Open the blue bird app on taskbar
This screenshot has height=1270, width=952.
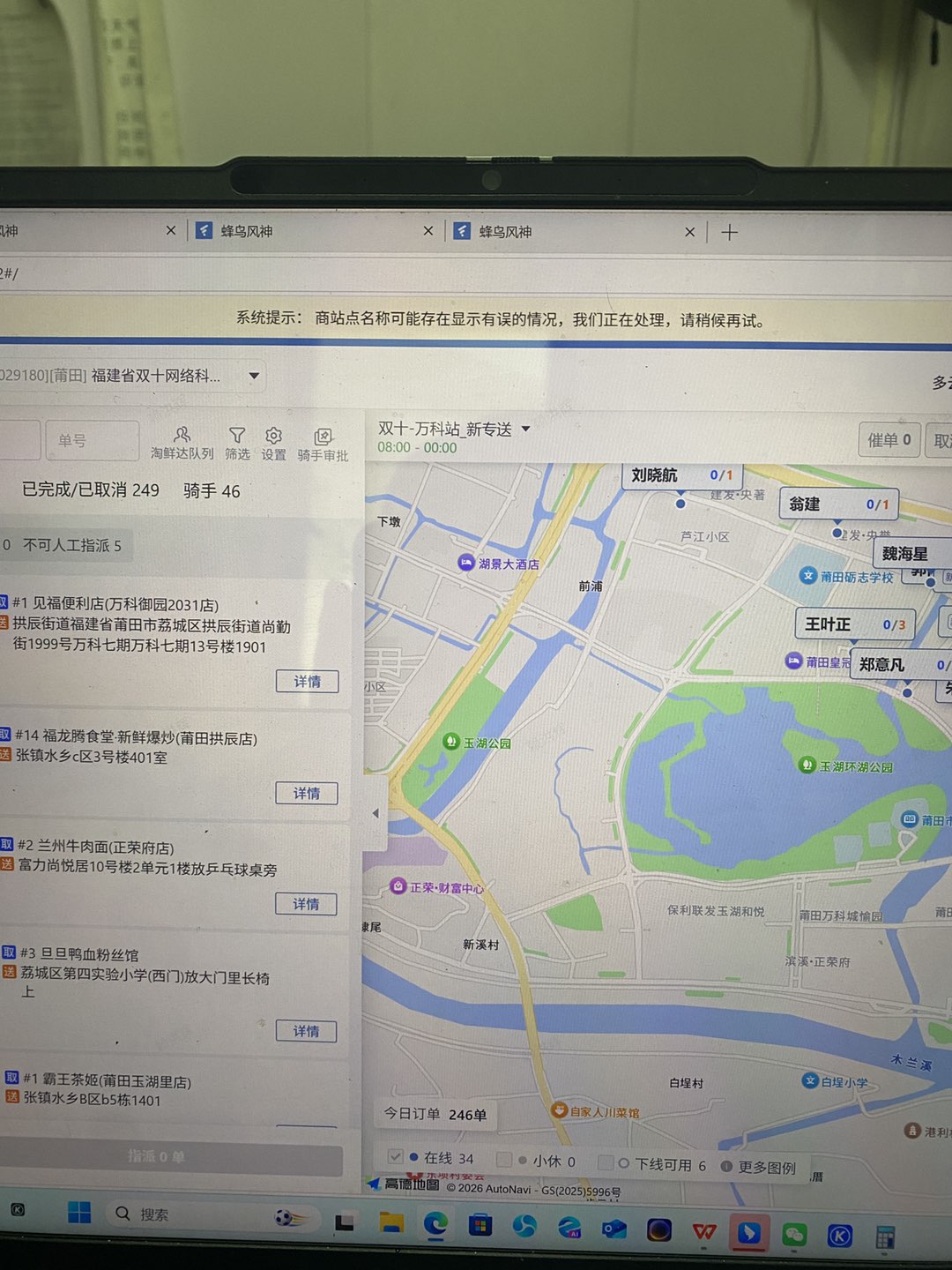[748, 1232]
